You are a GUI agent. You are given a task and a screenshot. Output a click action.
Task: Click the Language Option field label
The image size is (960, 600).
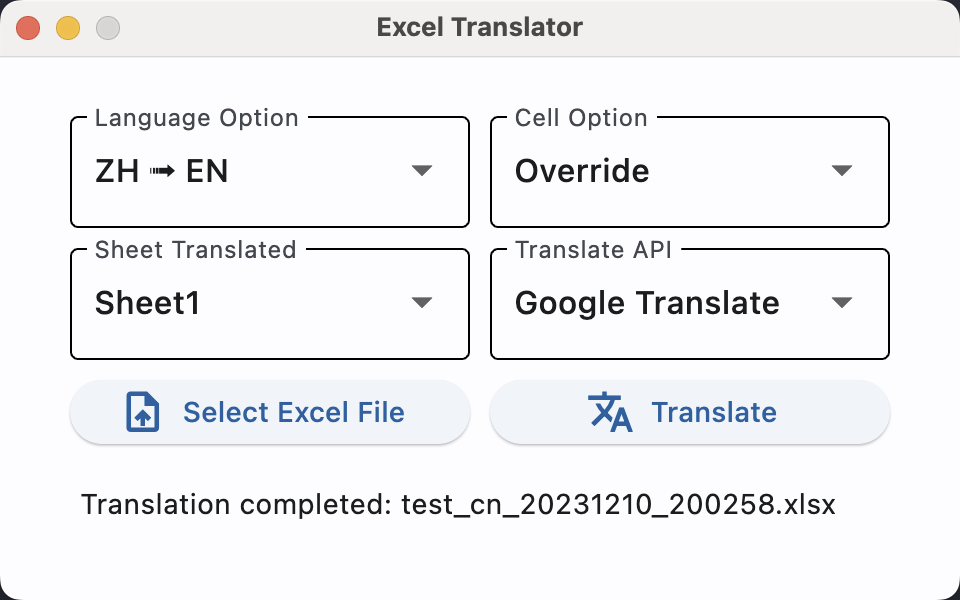point(196,118)
